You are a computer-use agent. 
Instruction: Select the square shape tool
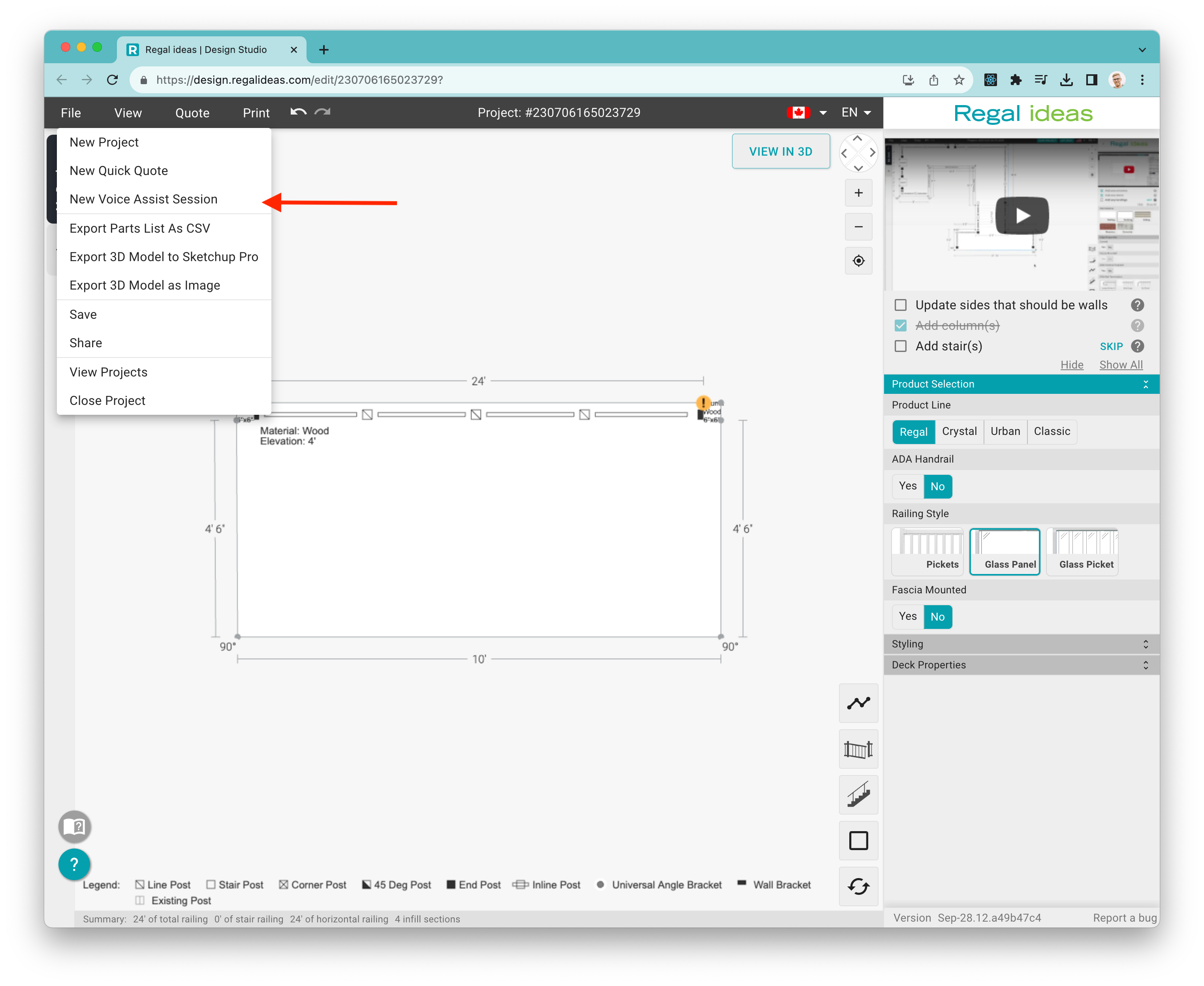(x=858, y=841)
